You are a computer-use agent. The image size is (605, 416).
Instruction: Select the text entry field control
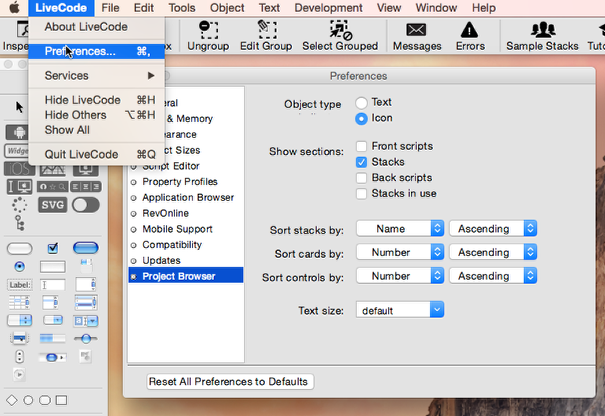pos(52,285)
